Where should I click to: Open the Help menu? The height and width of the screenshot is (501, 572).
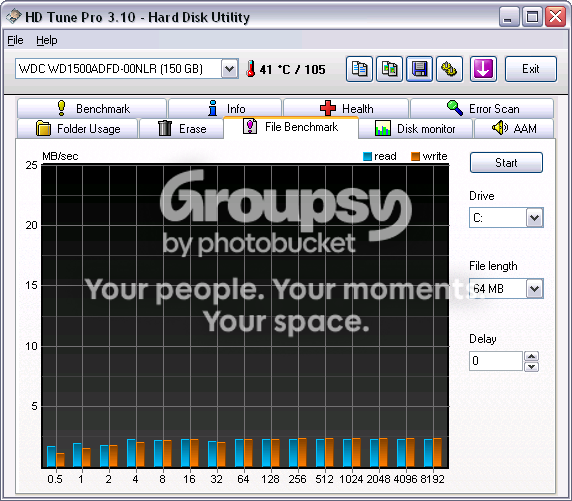[47, 40]
